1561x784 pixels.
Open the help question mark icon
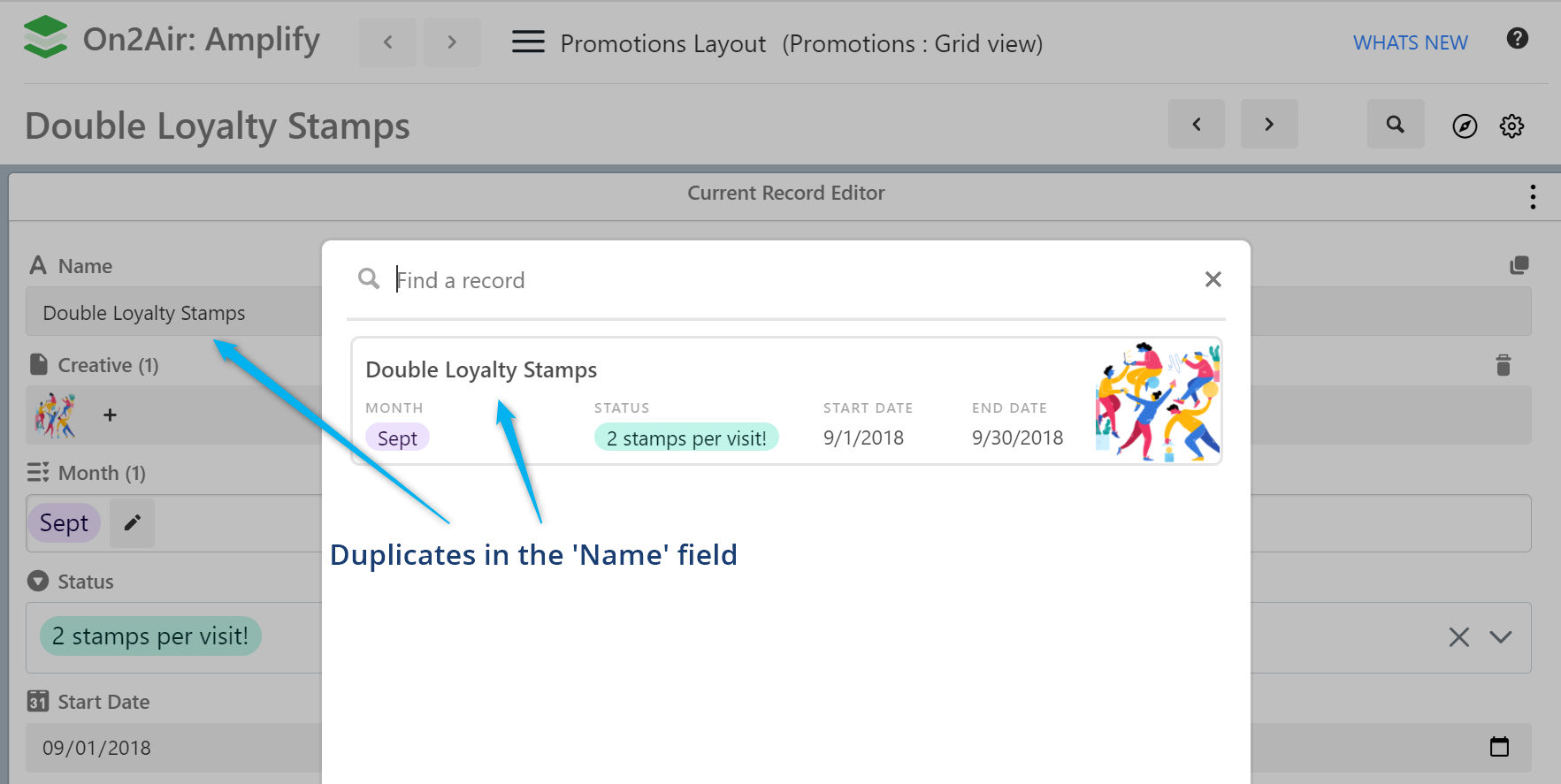[1518, 38]
